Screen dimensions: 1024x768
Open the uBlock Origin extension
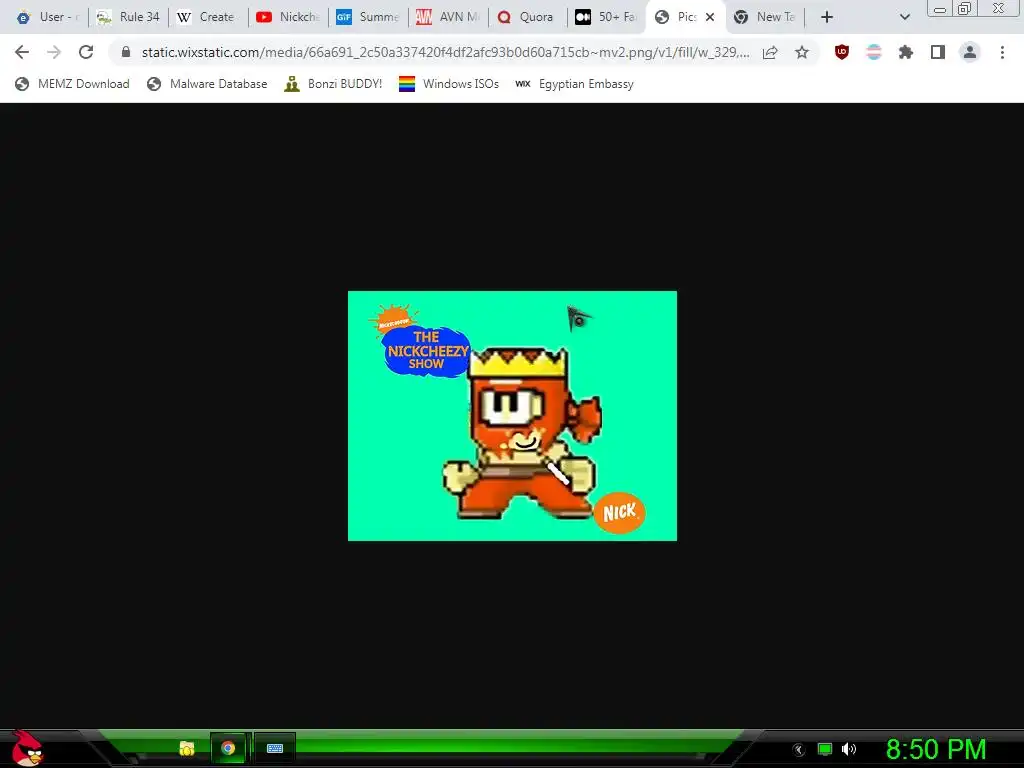pos(842,52)
